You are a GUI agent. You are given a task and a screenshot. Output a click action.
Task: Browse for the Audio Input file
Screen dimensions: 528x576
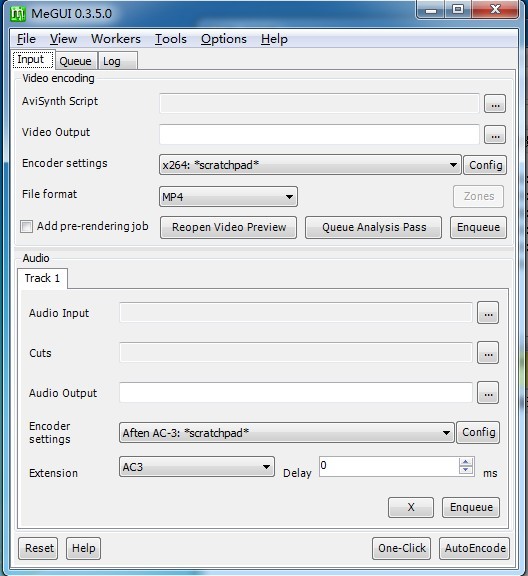(488, 313)
